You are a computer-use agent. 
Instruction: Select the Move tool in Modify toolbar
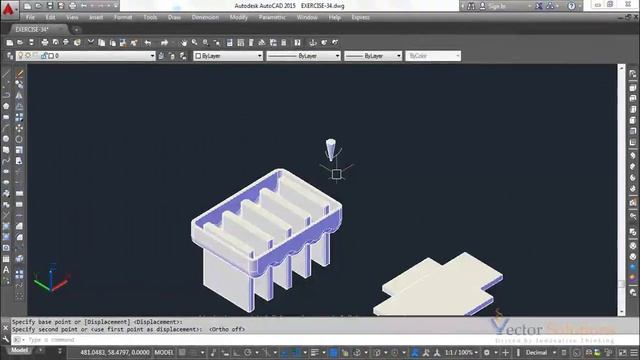pyautogui.click(x=19, y=128)
